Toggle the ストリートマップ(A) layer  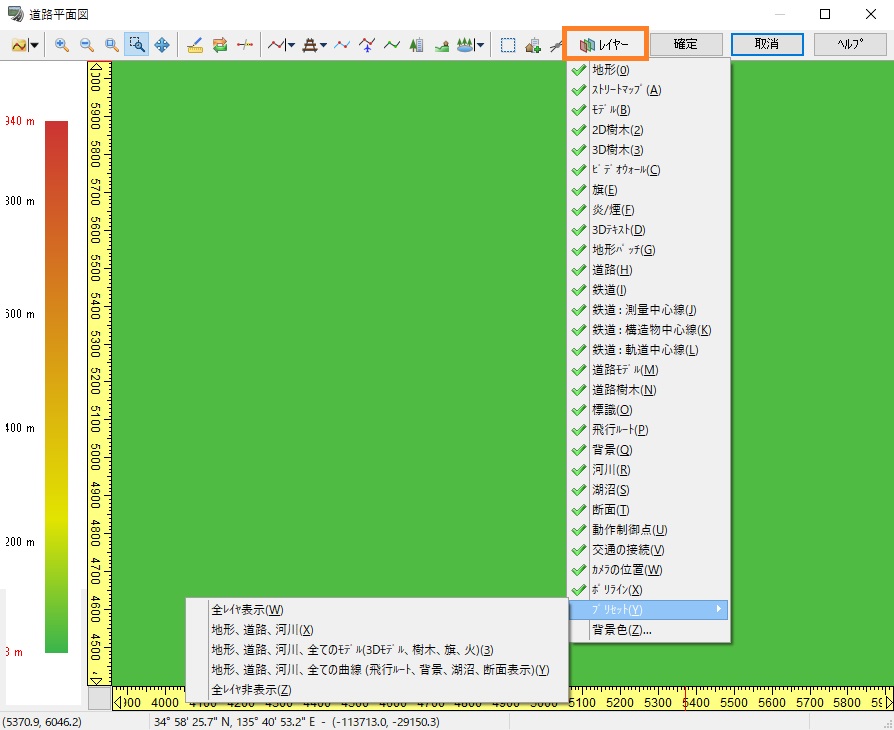(649, 90)
